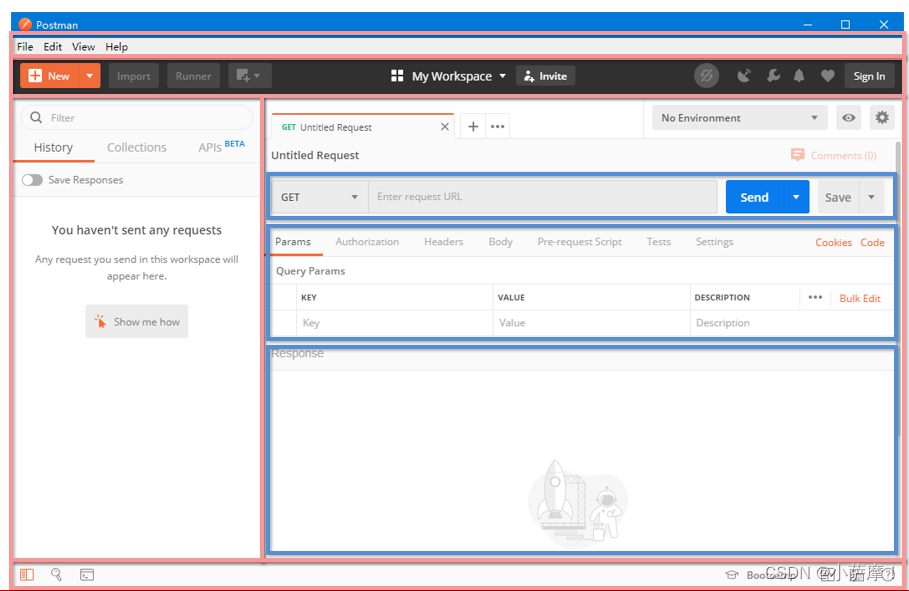Open manage environments gear icon
Viewport: 909px width, 591px height.
point(882,118)
